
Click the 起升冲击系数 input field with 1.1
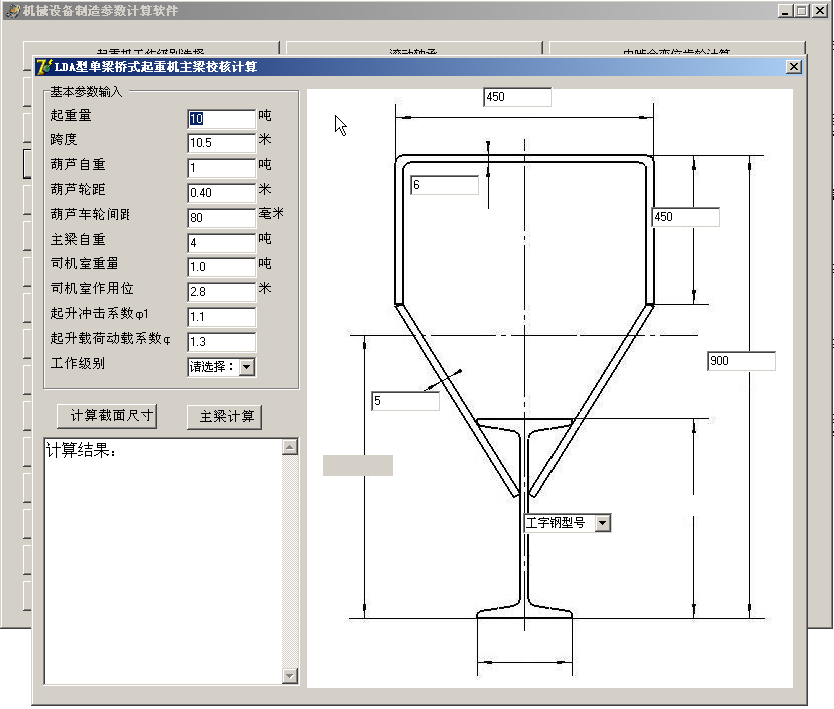(x=222, y=317)
